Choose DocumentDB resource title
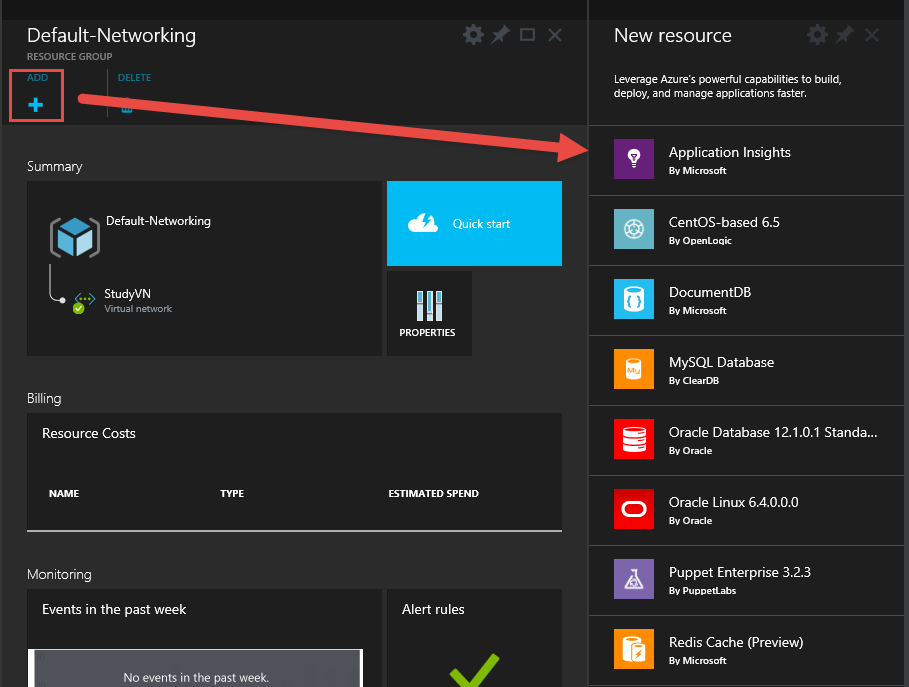This screenshot has width=909, height=687. (710, 292)
